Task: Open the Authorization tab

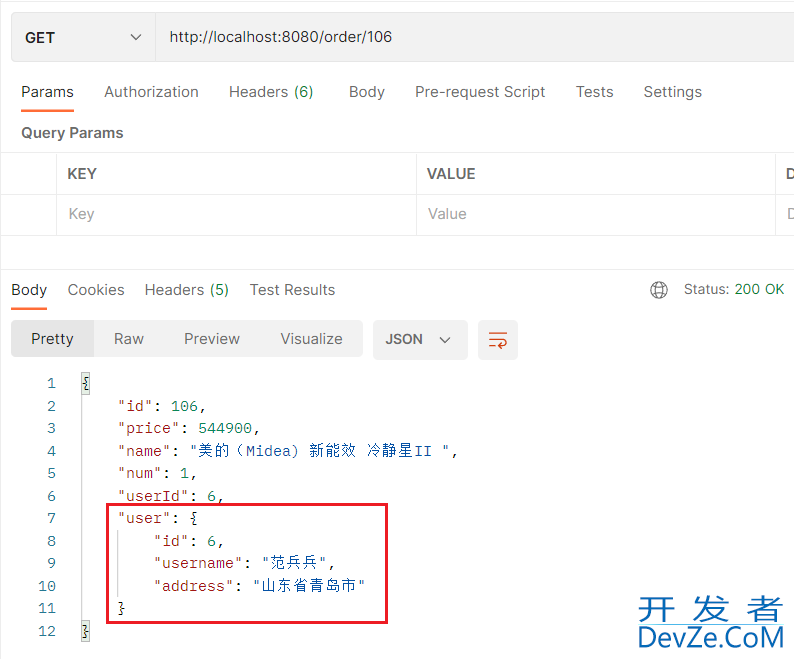Action: (151, 92)
